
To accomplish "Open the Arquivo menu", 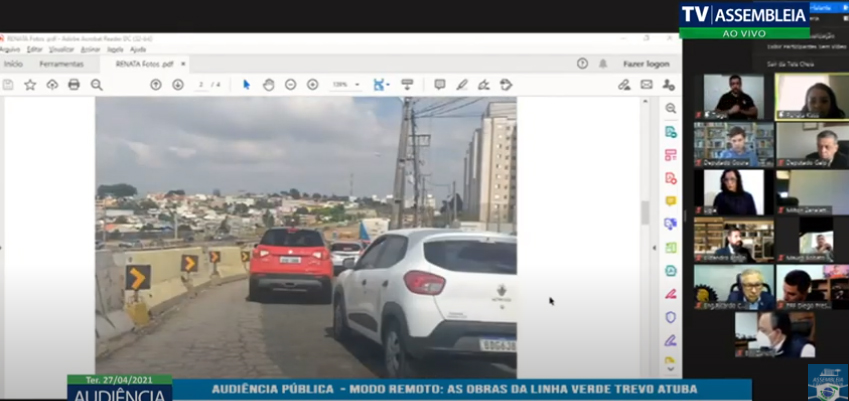I will pos(9,49).
